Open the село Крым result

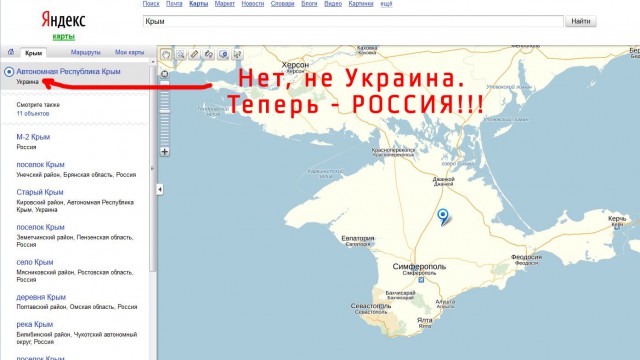(x=35, y=262)
